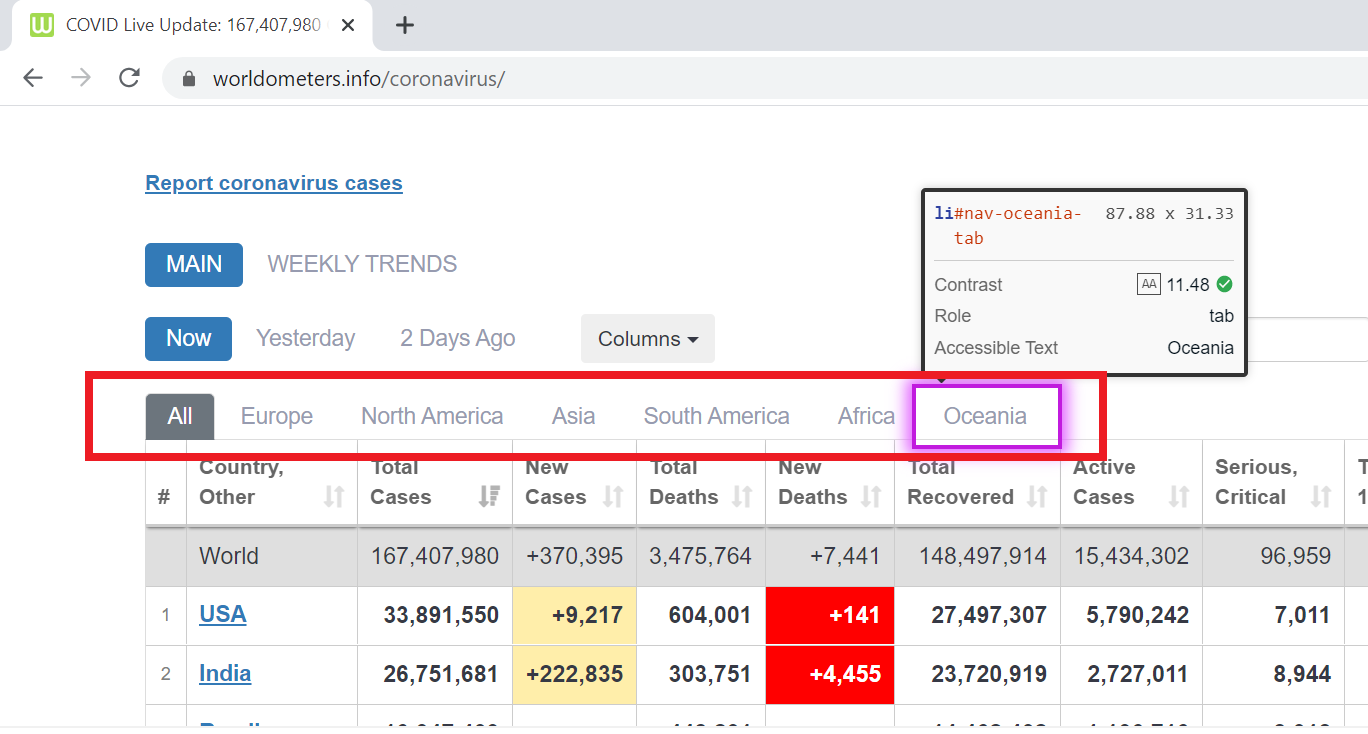Filter table by Asia

[573, 416]
